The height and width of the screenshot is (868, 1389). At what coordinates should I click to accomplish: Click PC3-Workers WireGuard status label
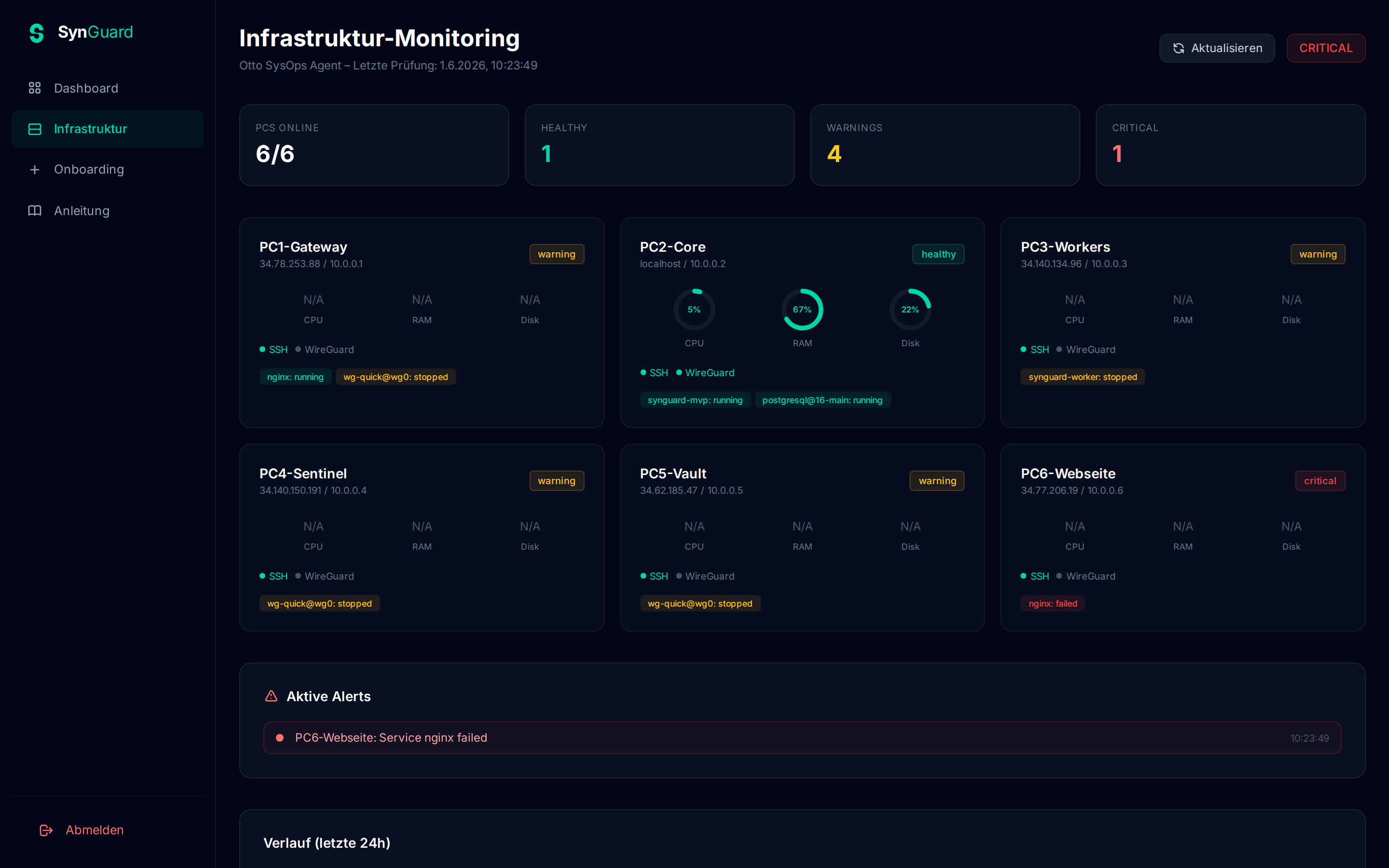[1090, 350]
